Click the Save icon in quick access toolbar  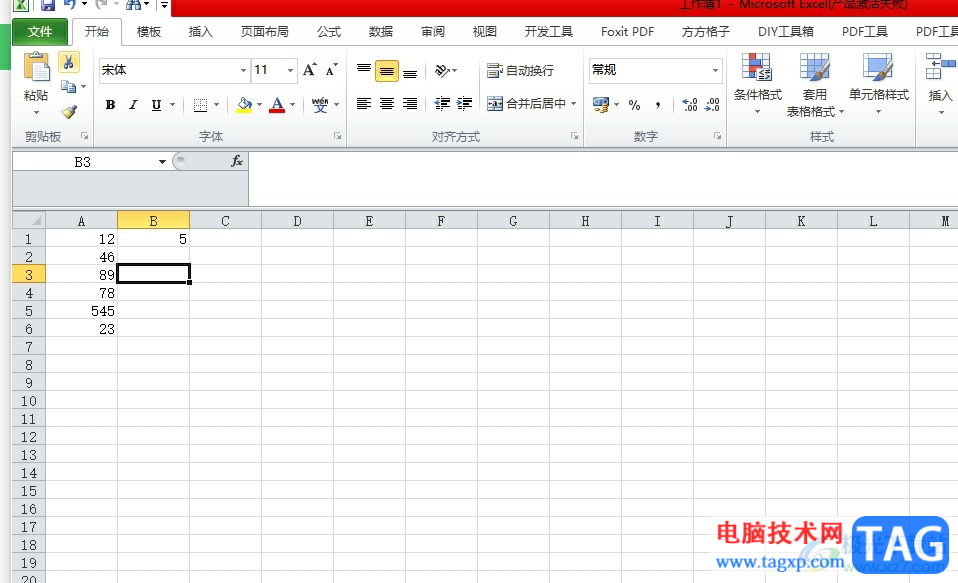tap(48, 5)
